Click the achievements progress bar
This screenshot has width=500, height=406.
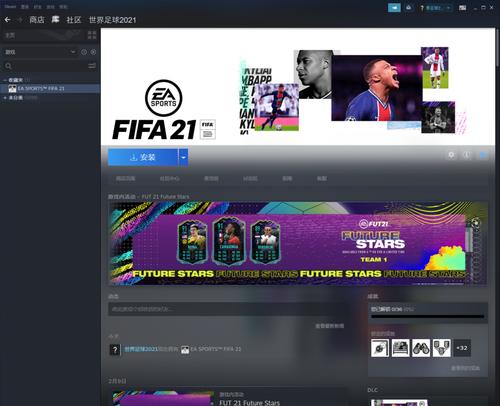coord(428,316)
